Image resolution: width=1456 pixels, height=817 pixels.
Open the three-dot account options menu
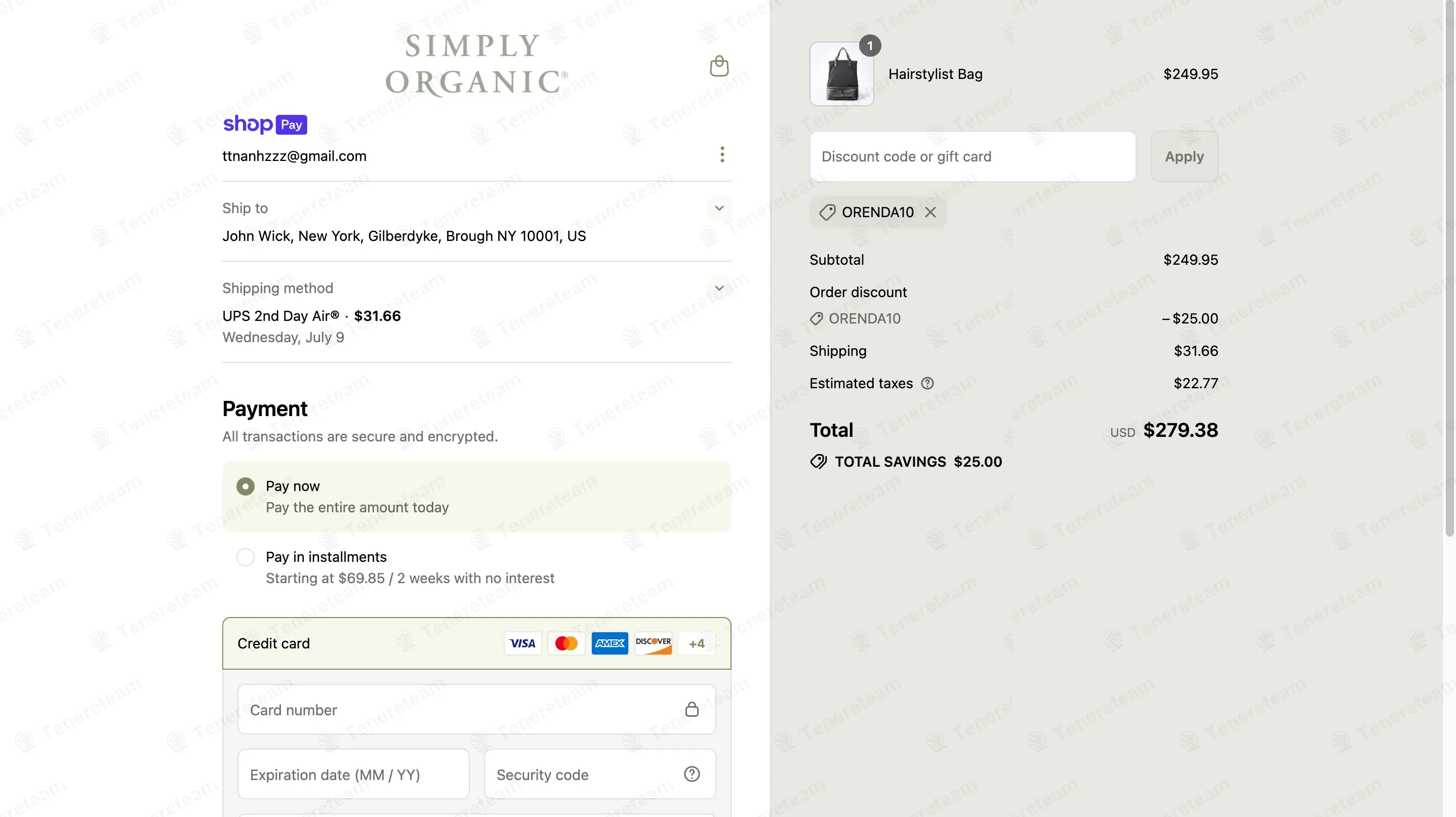click(x=722, y=155)
